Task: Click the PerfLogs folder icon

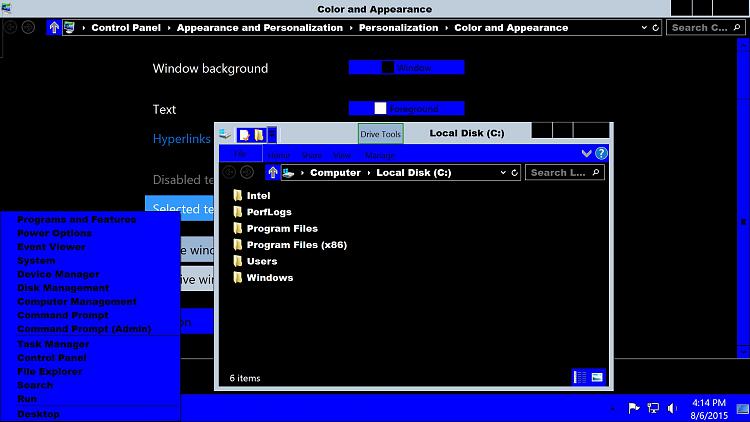Action: click(x=238, y=211)
